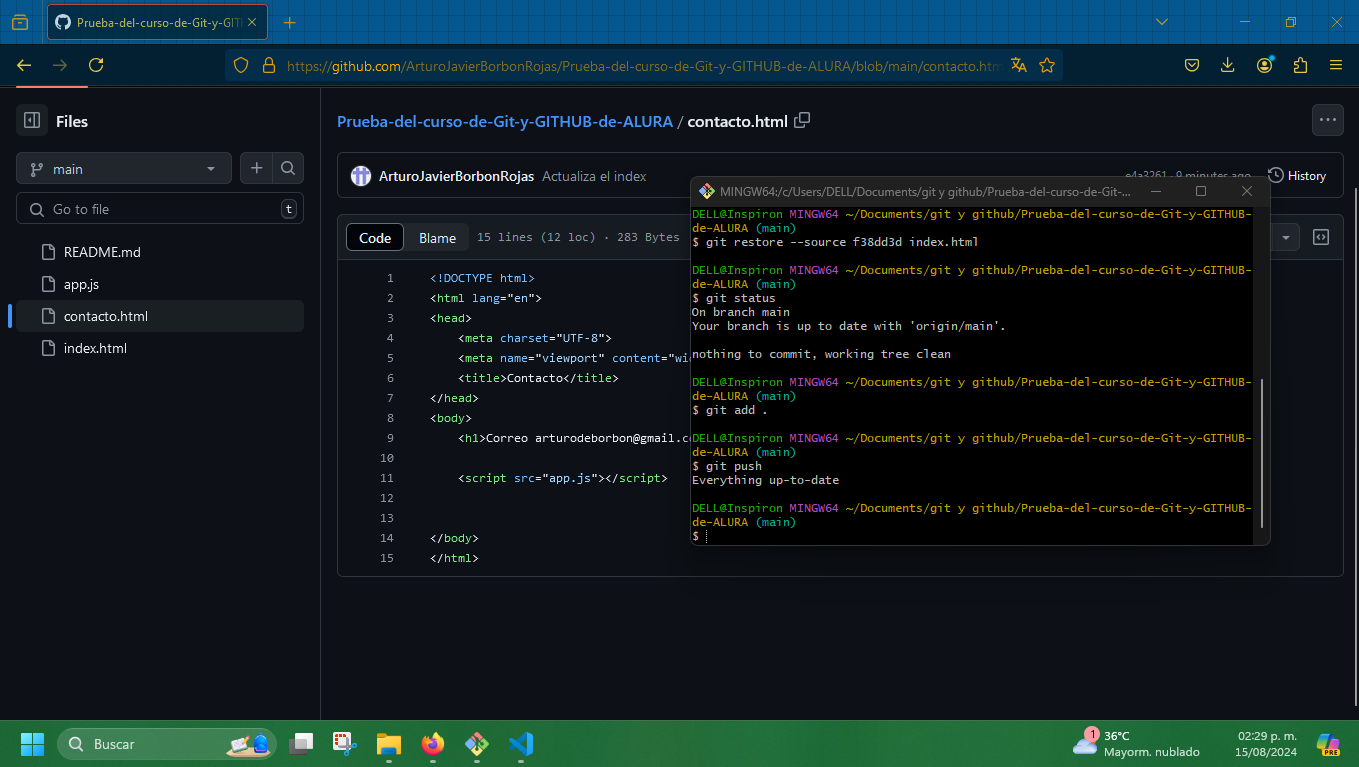Image resolution: width=1359 pixels, height=767 pixels.
Task: Open the 'Actualiza el index' commit message
Action: (x=594, y=176)
